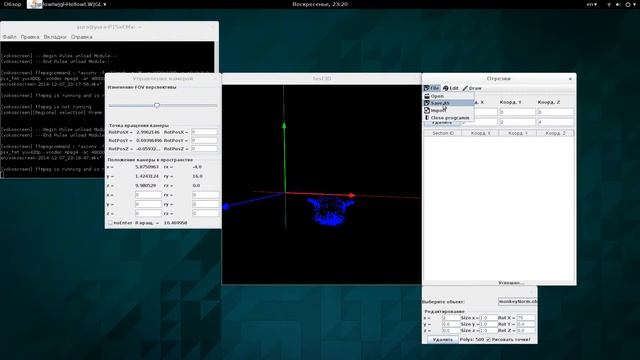Viewport: 640px width, 360px height.
Task: Collapse the File menu
Action: (432, 88)
